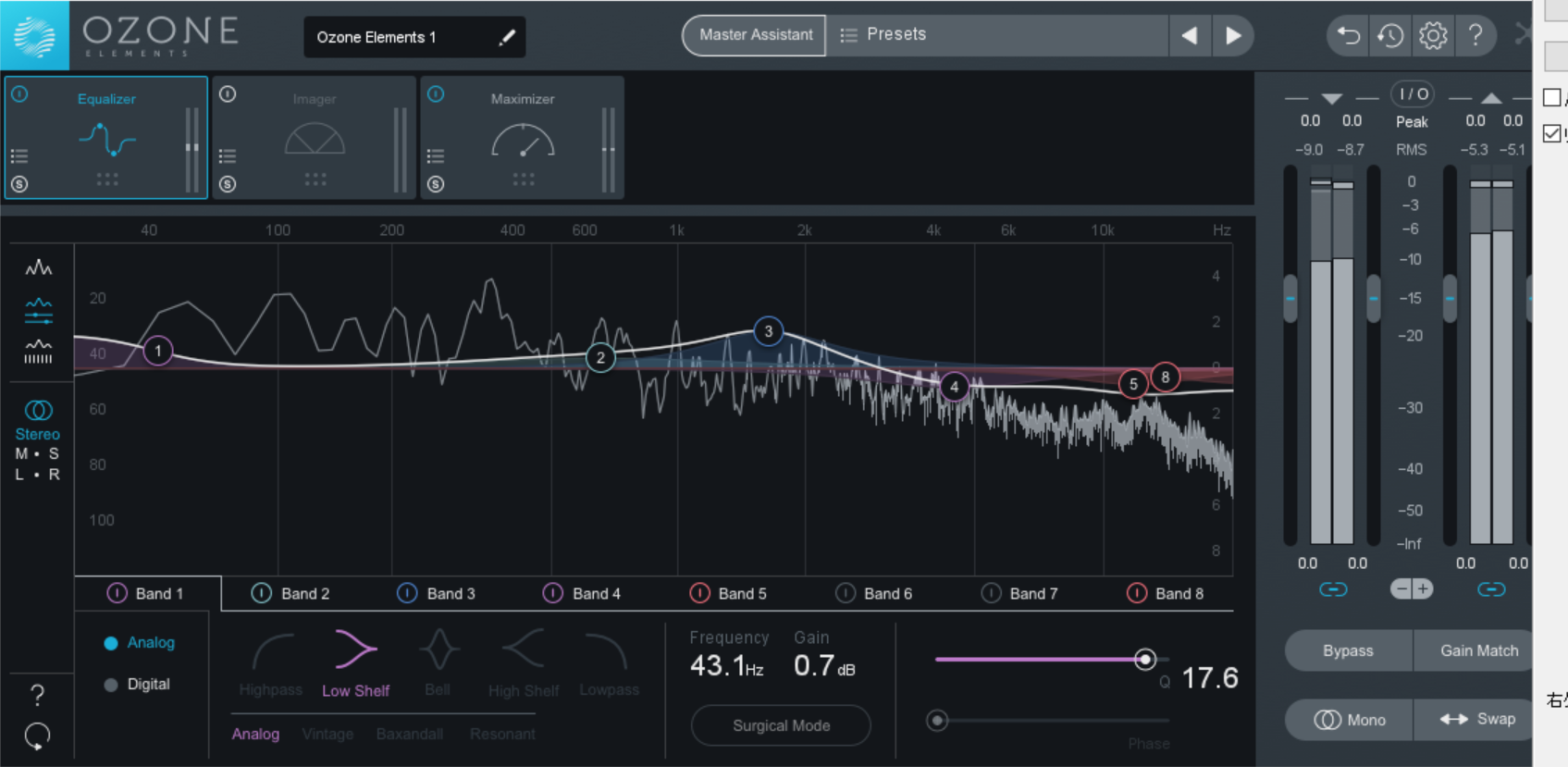Image resolution: width=1568 pixels, height=767 pixels.
Task: Enable Surgical Mode
Action: point(781,725)
